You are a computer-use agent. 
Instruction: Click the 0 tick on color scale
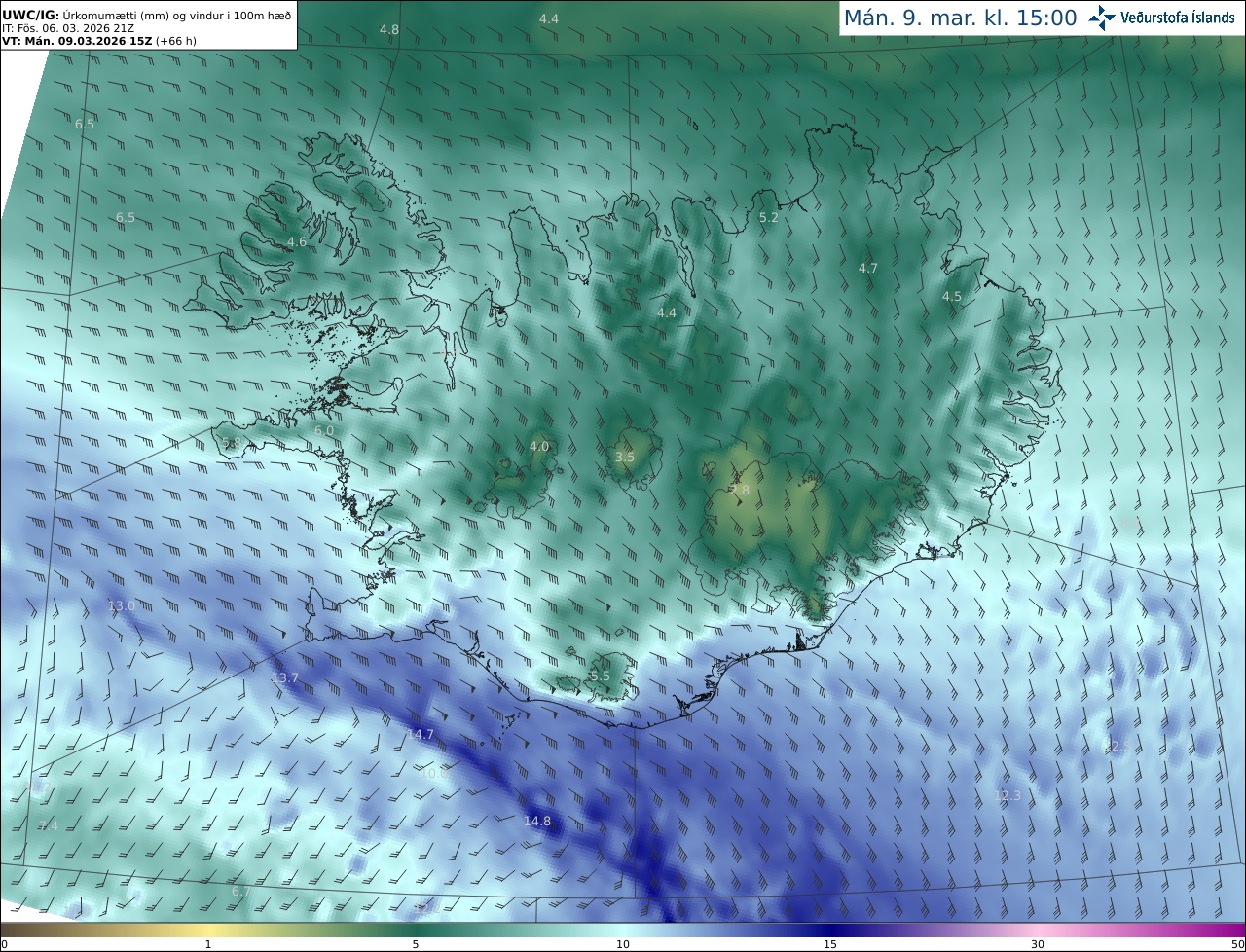4,944
